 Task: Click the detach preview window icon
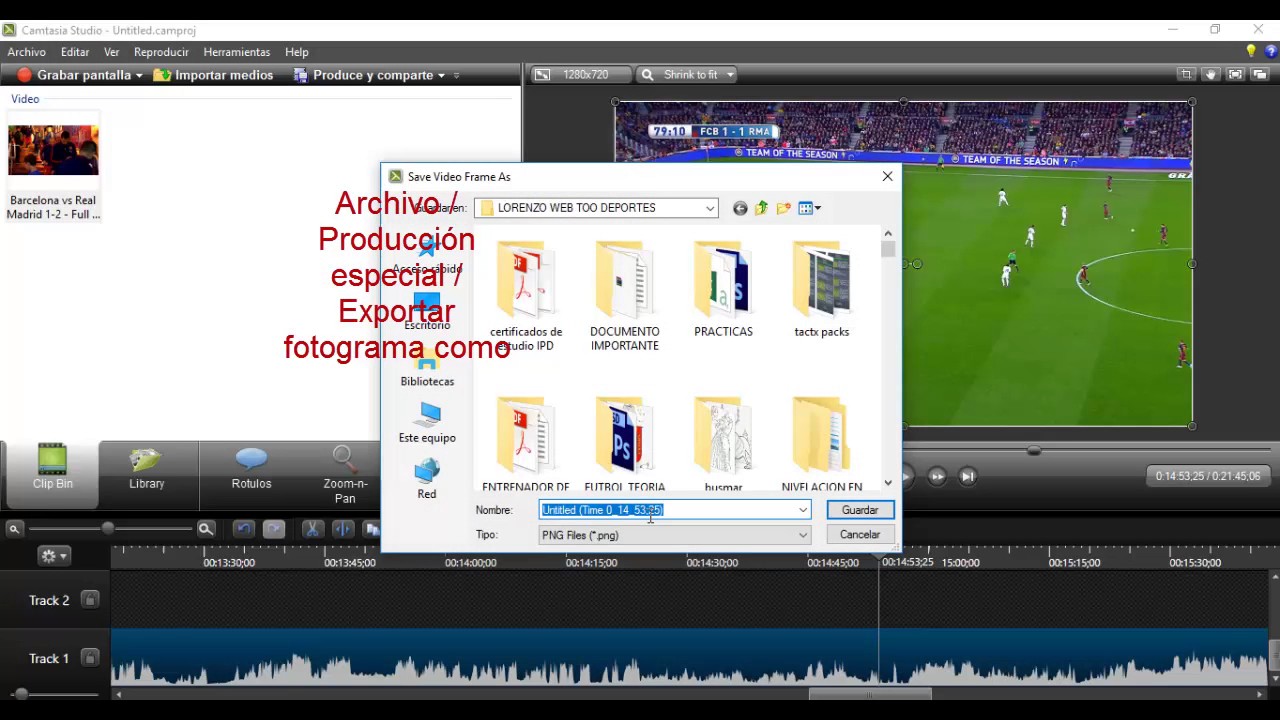1260,74
